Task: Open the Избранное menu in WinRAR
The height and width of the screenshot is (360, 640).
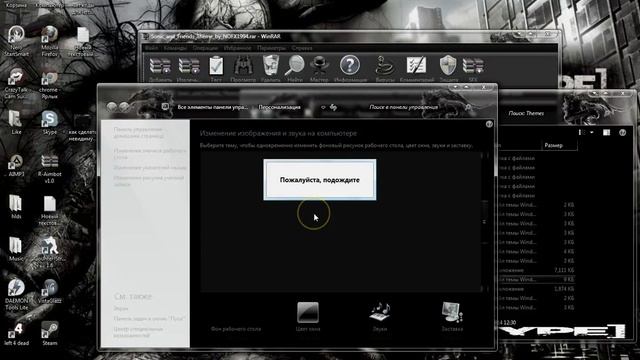Action: [x=238, y=48]
